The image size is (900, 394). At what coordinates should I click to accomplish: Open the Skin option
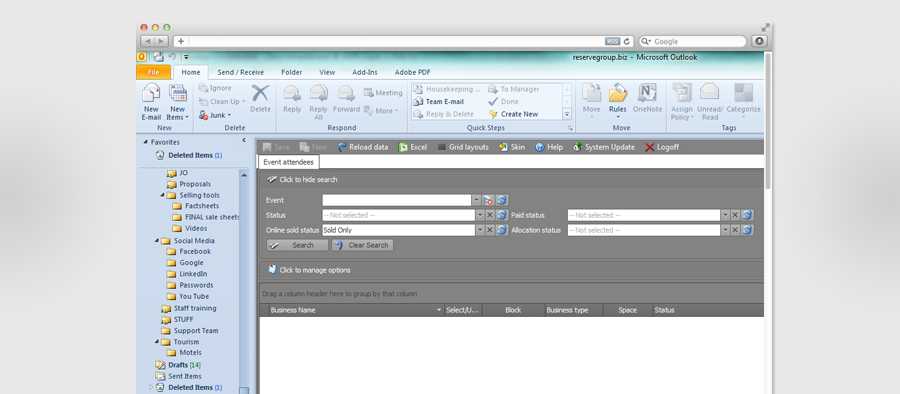pos(511,147)
